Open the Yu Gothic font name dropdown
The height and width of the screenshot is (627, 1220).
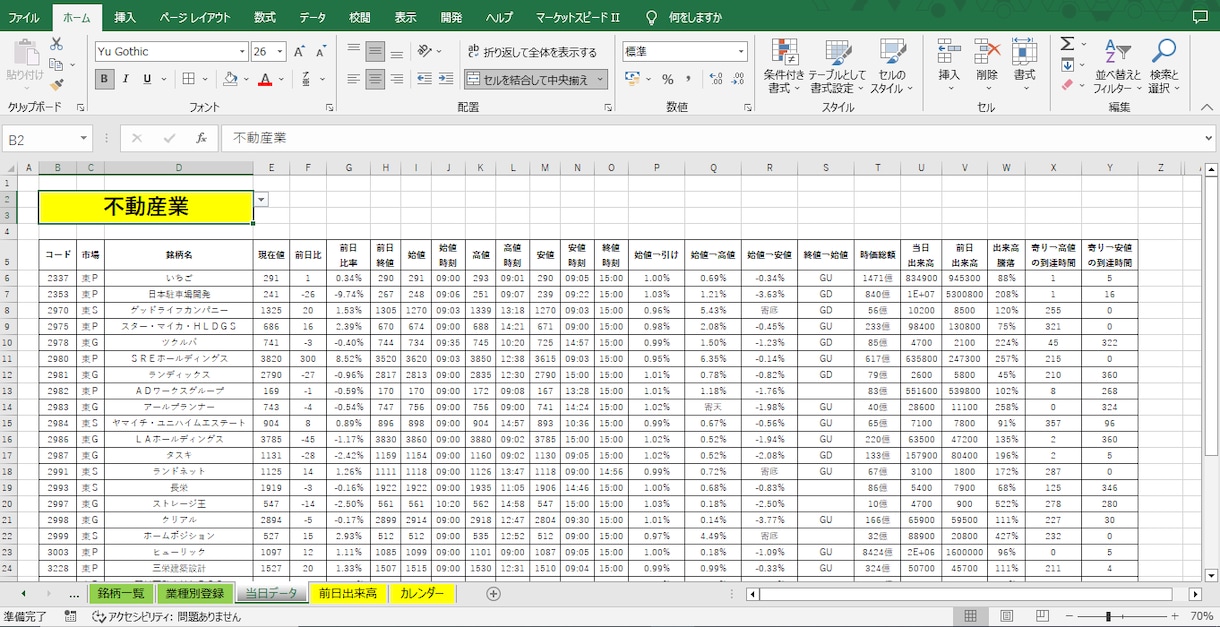point(242,51)
